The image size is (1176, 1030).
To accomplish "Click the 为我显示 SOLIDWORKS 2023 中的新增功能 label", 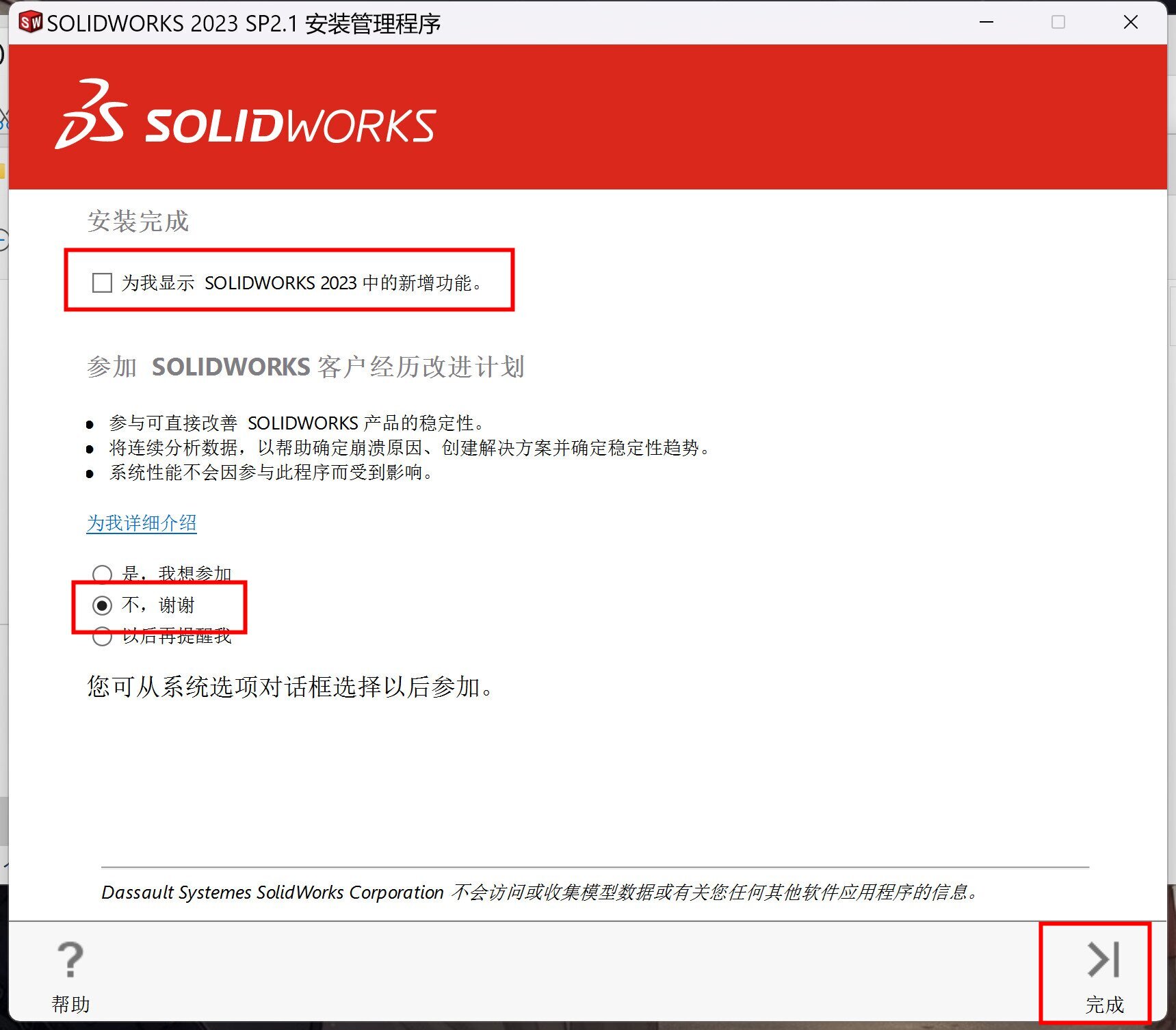I will [302, 282].
